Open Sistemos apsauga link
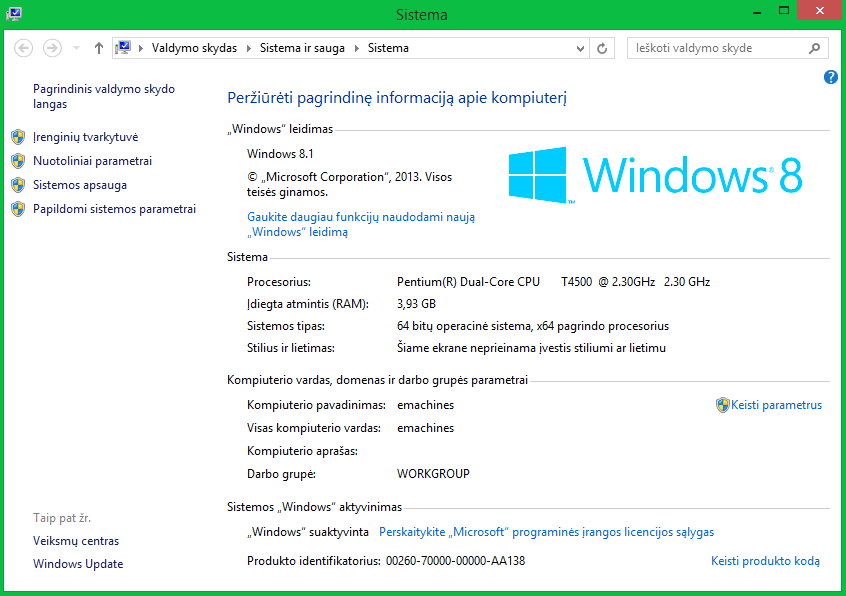The height and width of the screenshot is (596, 846). (80, 185)
